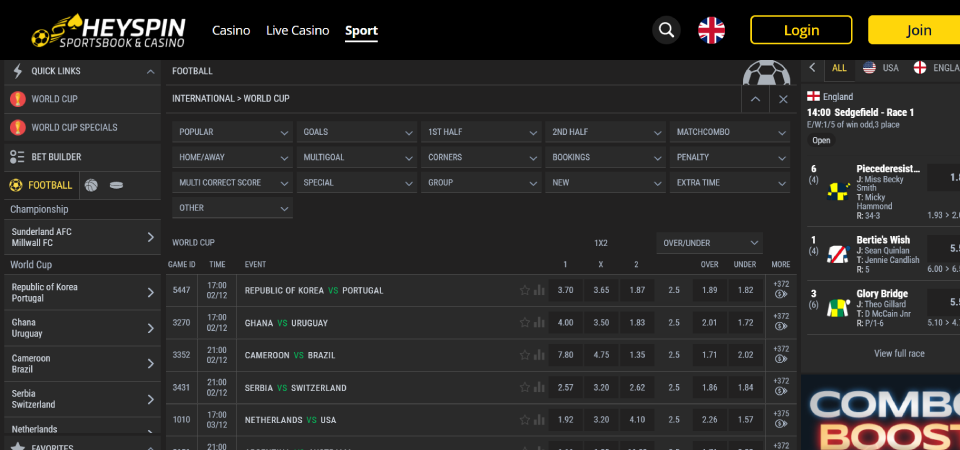Go back with racing tabs left arrow
Screen dimensions: 960x450
[x=812, y=67]
